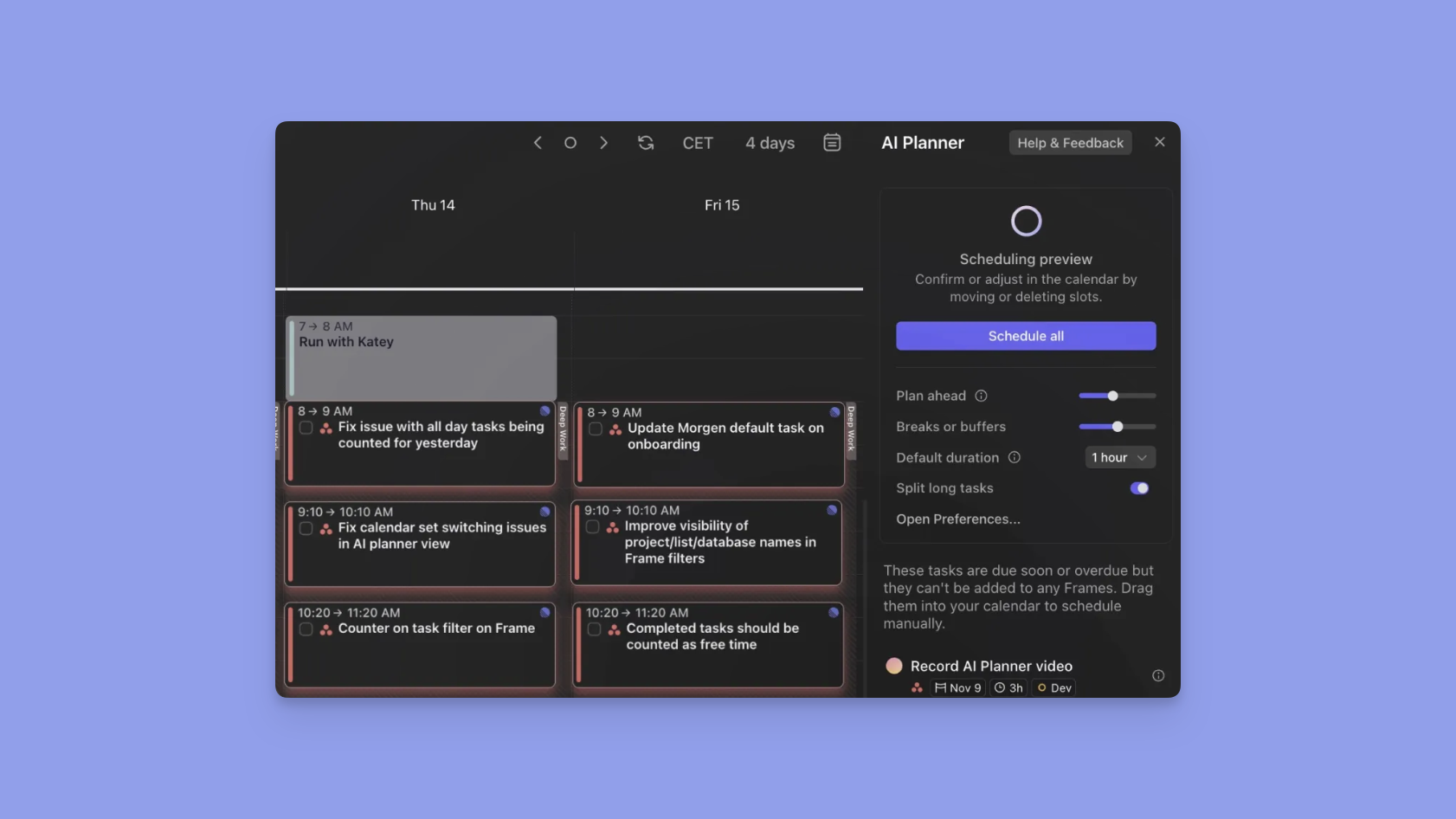1456x819 pixels.
Task: Click the integration icon on Fix calendar set task
Action: [326, 529]
